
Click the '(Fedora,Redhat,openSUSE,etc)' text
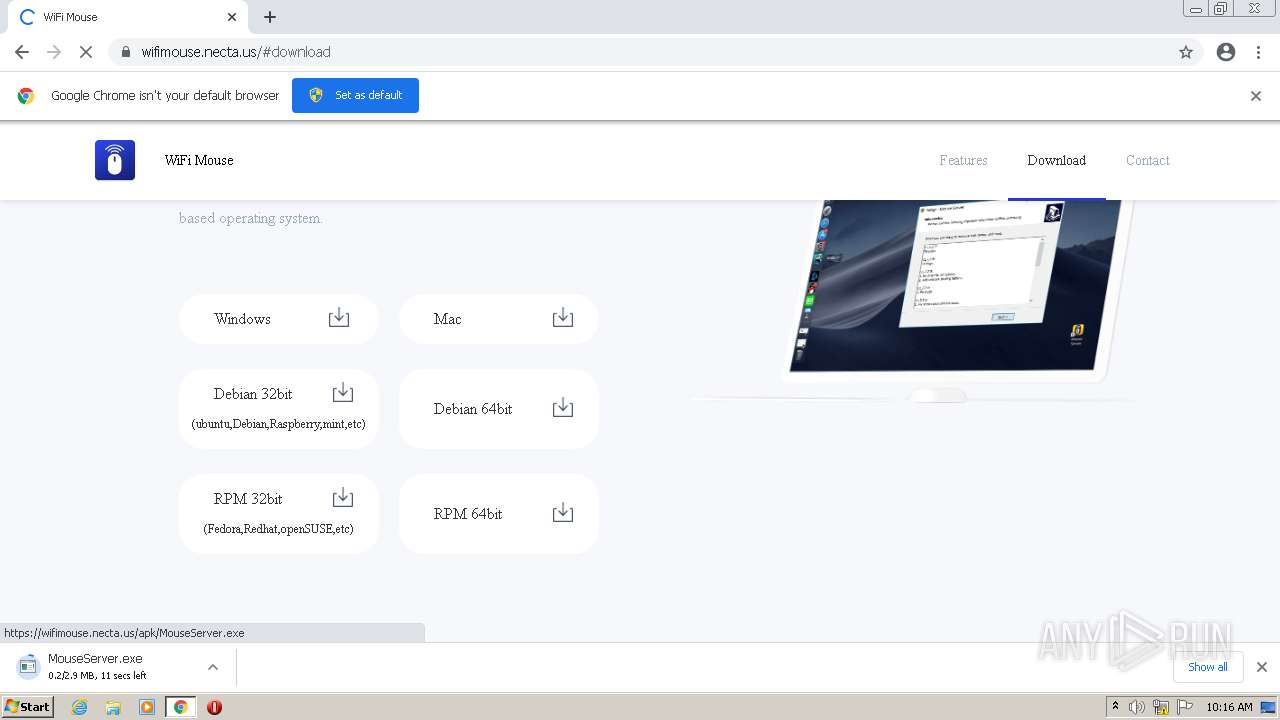tap(278, 529)
